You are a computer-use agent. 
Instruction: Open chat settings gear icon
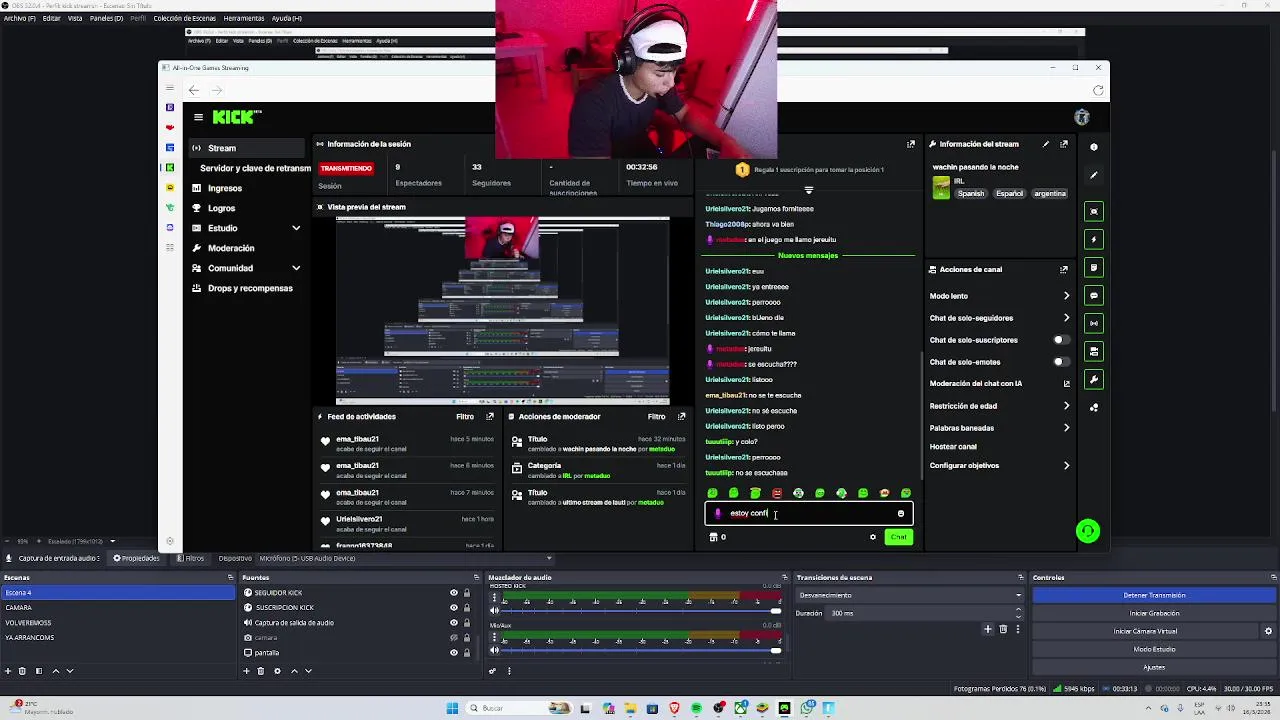point(873,537)
